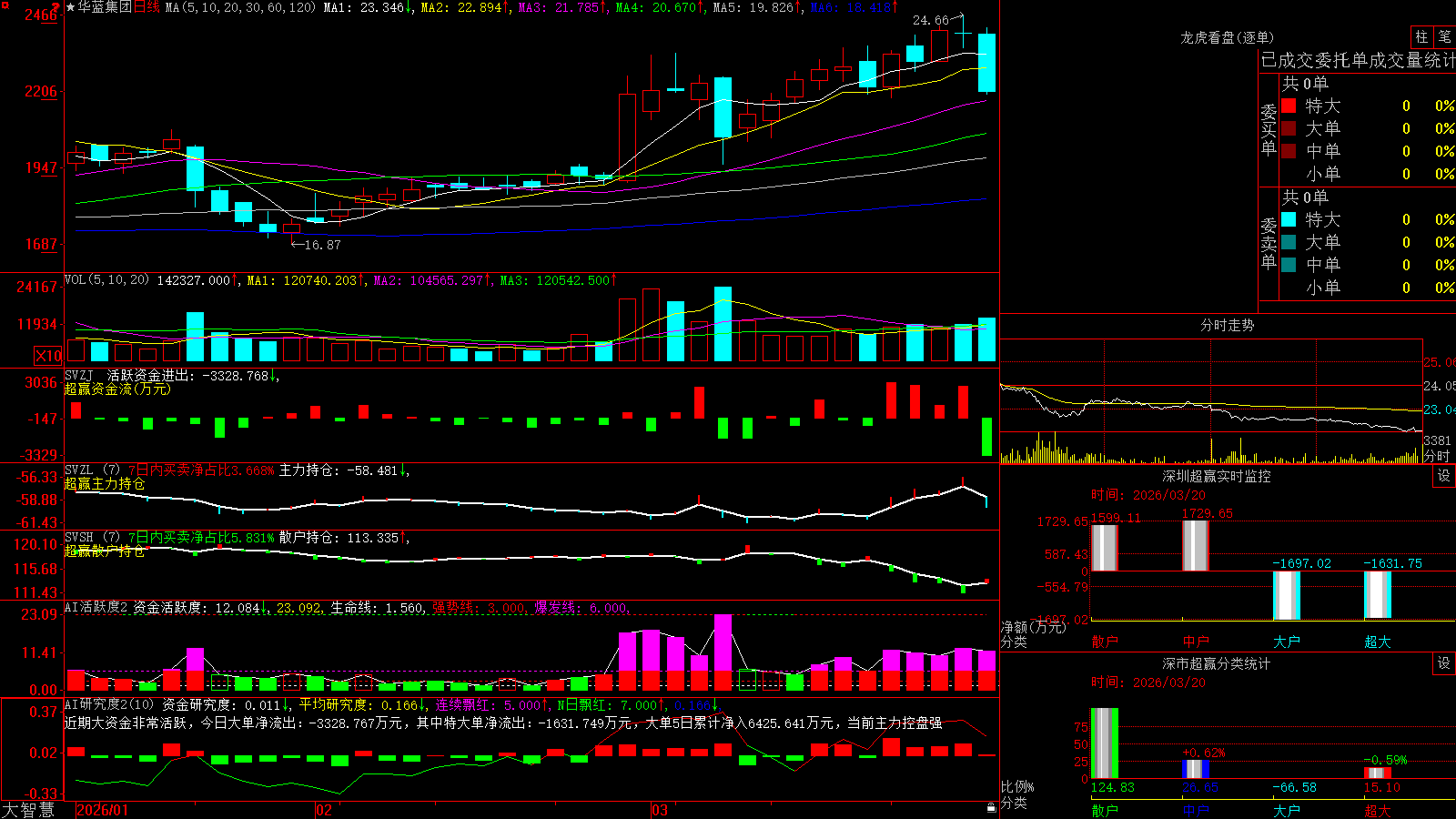
Task: Click the SVZL (7) indicator name
Action: (92, 470)
